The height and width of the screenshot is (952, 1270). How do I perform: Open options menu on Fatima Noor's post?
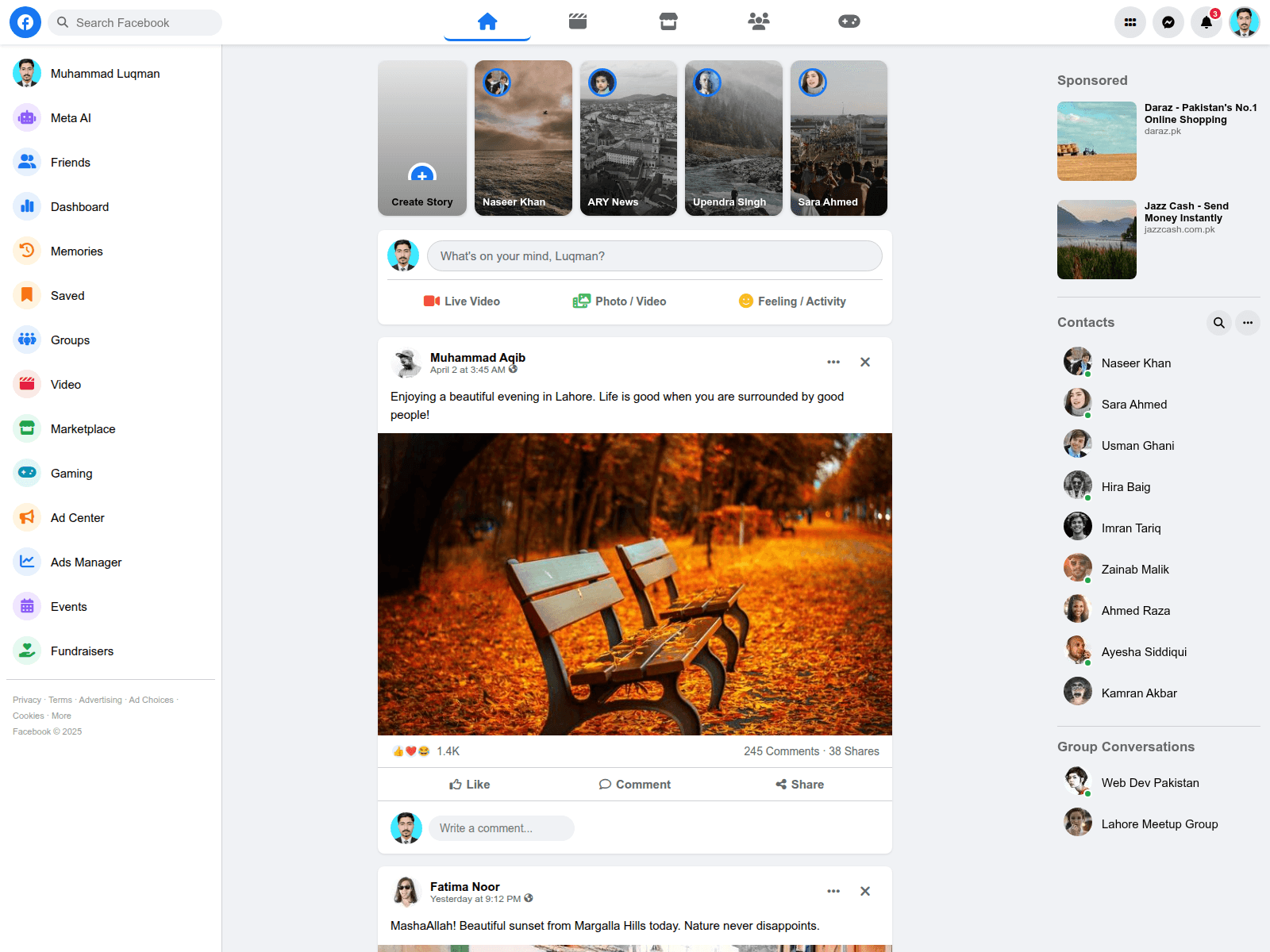833,891
